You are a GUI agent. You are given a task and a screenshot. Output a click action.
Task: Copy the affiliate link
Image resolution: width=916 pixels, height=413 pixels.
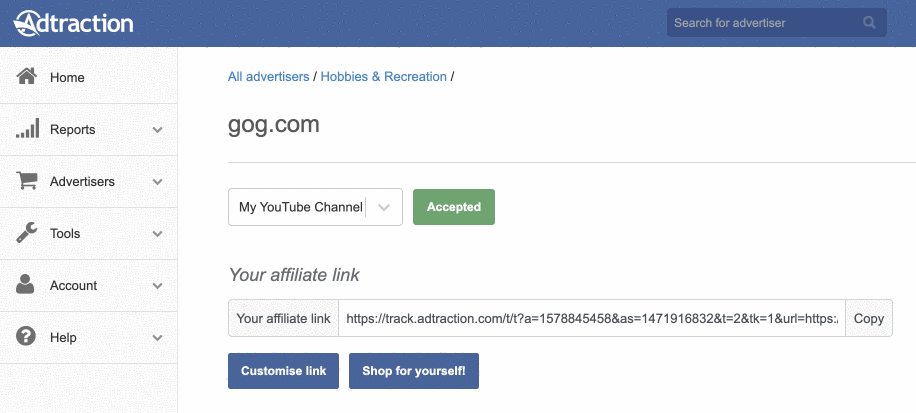click(x=869, y=318)
